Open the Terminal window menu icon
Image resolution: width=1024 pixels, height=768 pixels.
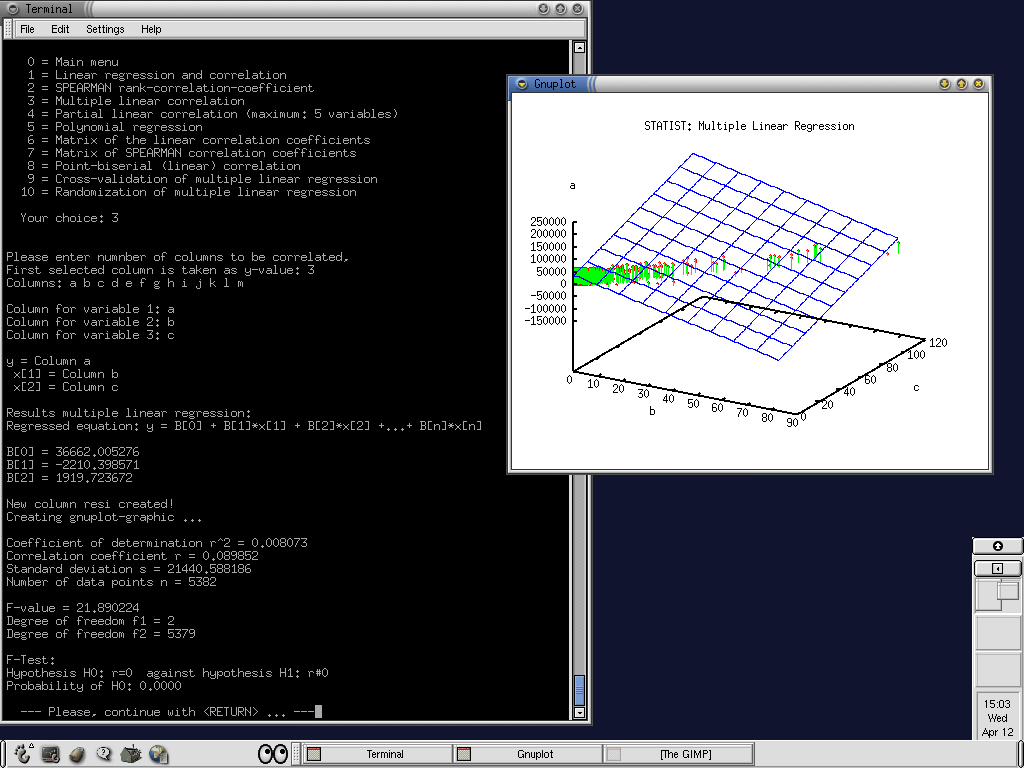tap(12, 8)
